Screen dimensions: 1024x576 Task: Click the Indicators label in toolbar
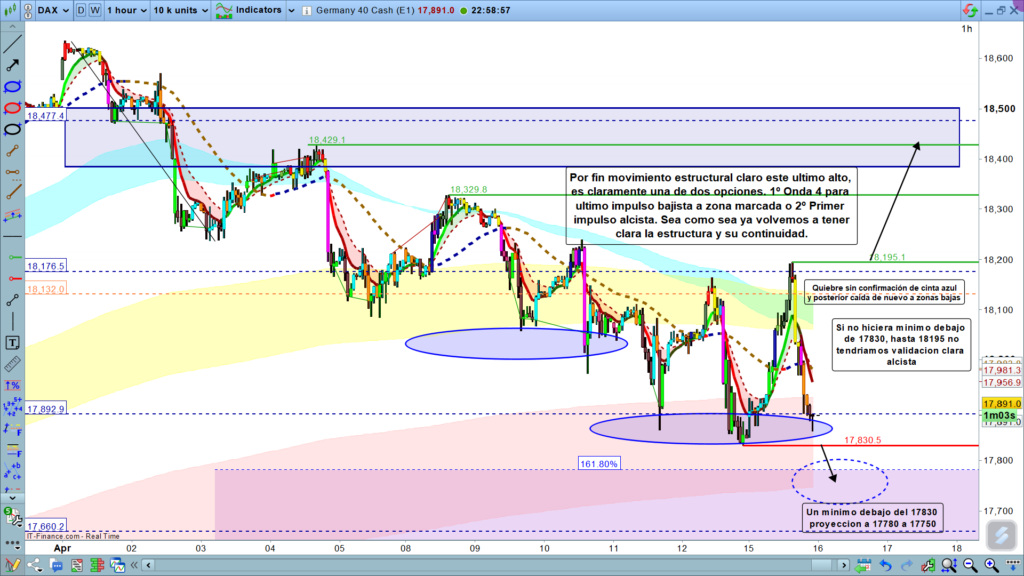pos(257,10)
